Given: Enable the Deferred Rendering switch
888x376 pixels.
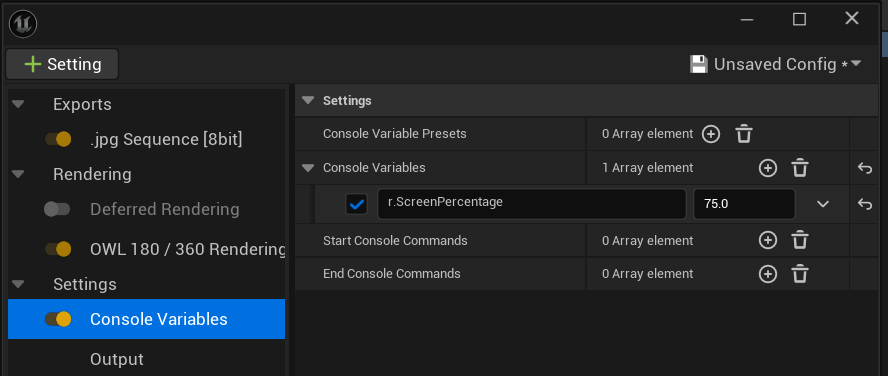Looking at the screenshot, I should click(57, 210).
